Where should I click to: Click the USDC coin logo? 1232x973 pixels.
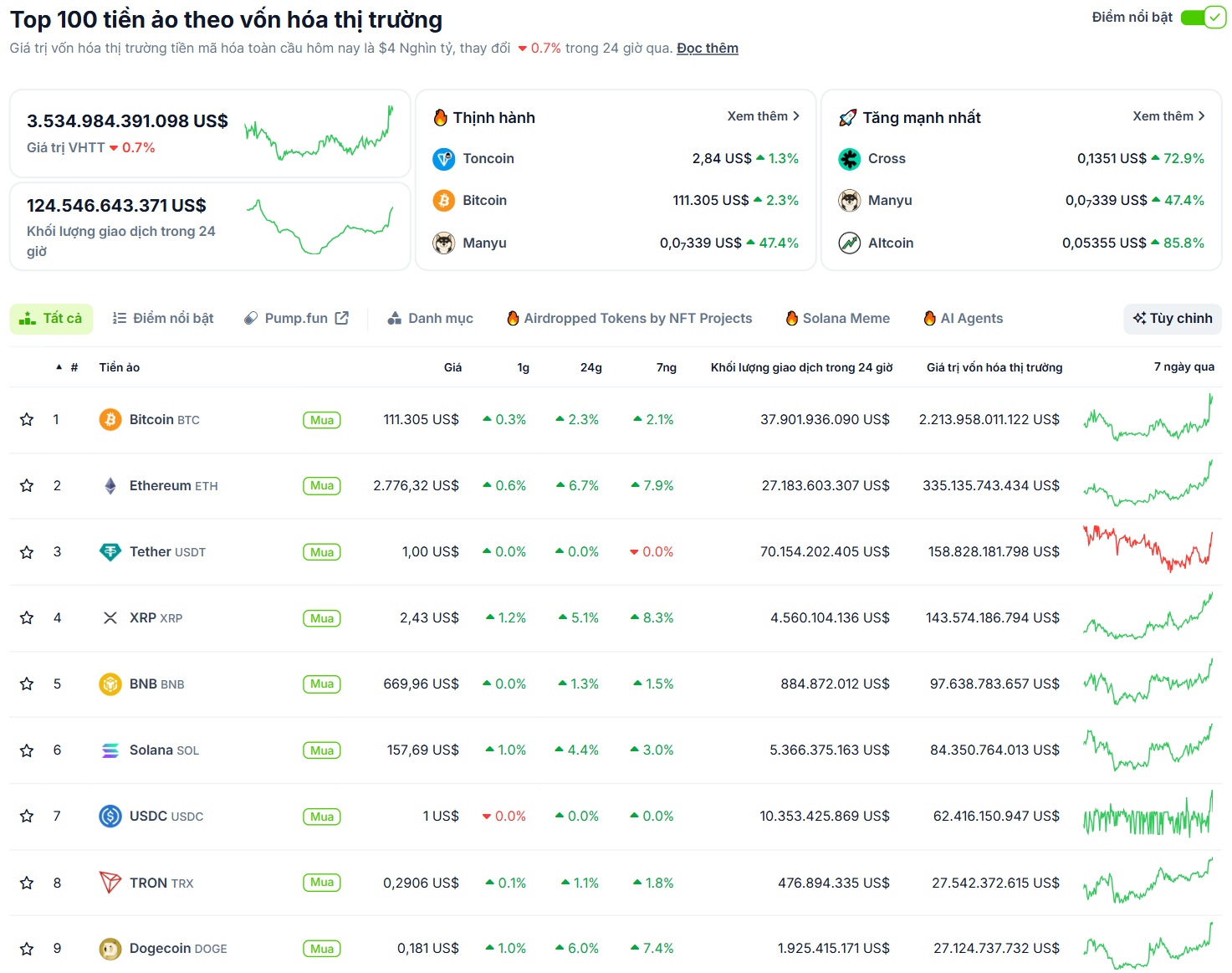click(x=110, y=816)
